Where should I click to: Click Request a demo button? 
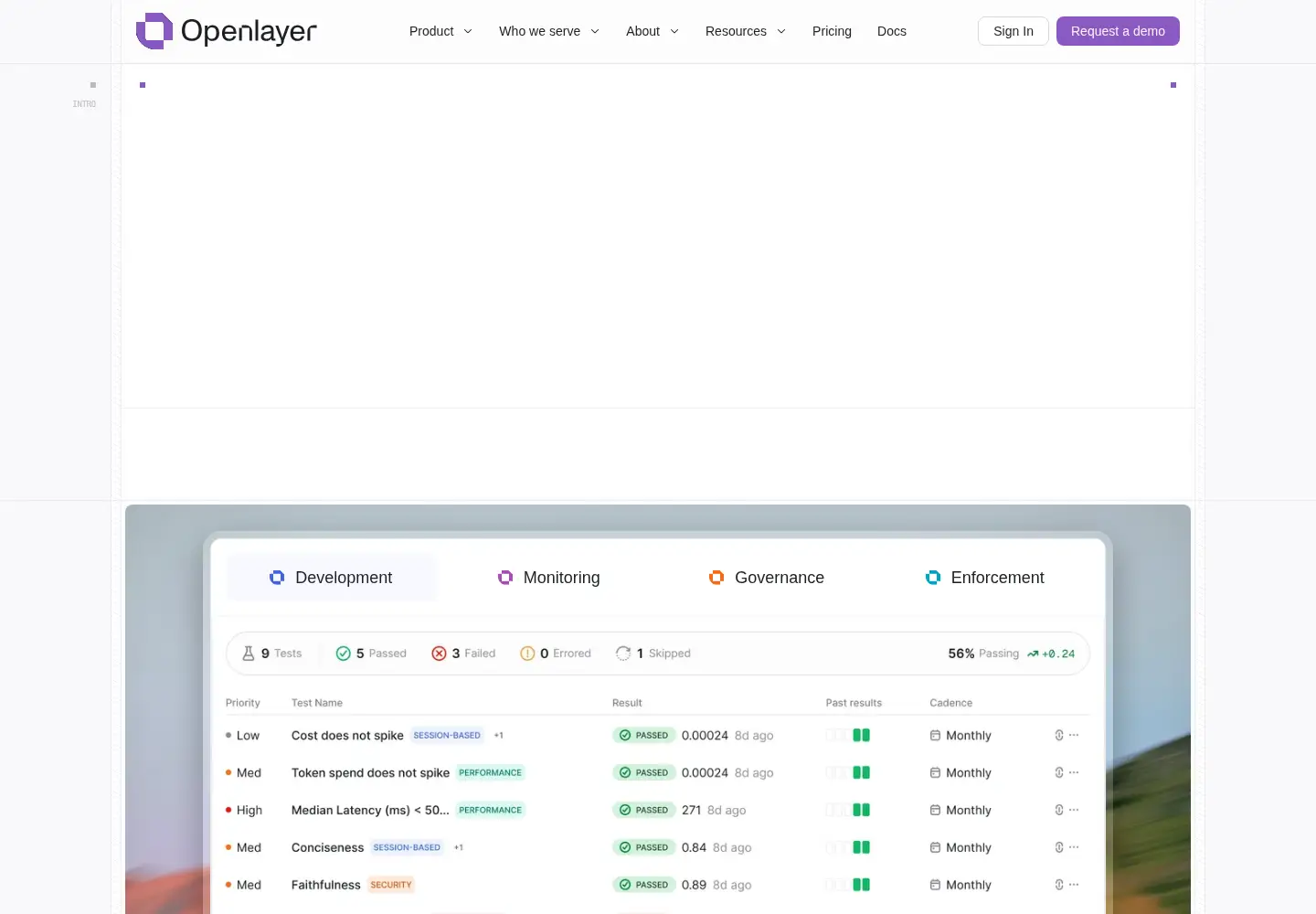[x=1118, y=31]
